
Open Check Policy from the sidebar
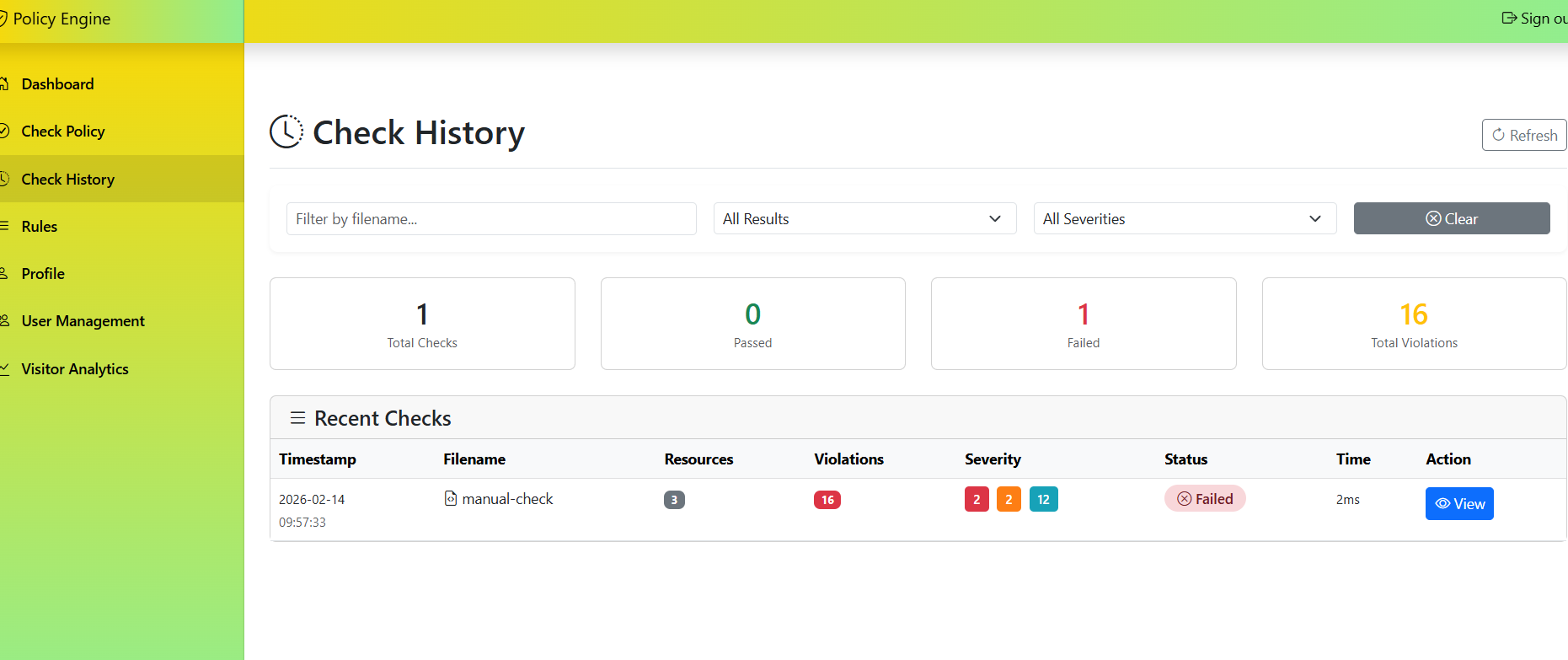click(x=63, y=131)
